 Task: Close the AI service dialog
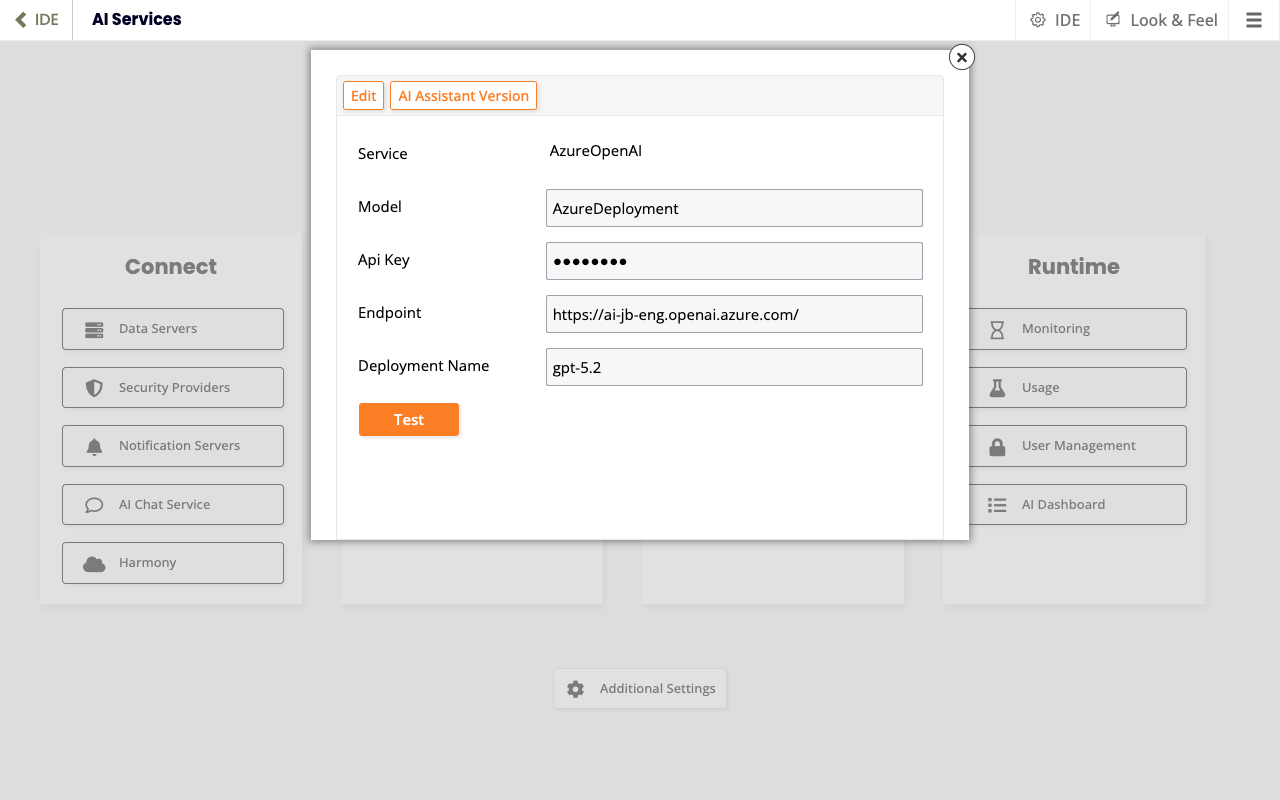click(x=961, y=58)
